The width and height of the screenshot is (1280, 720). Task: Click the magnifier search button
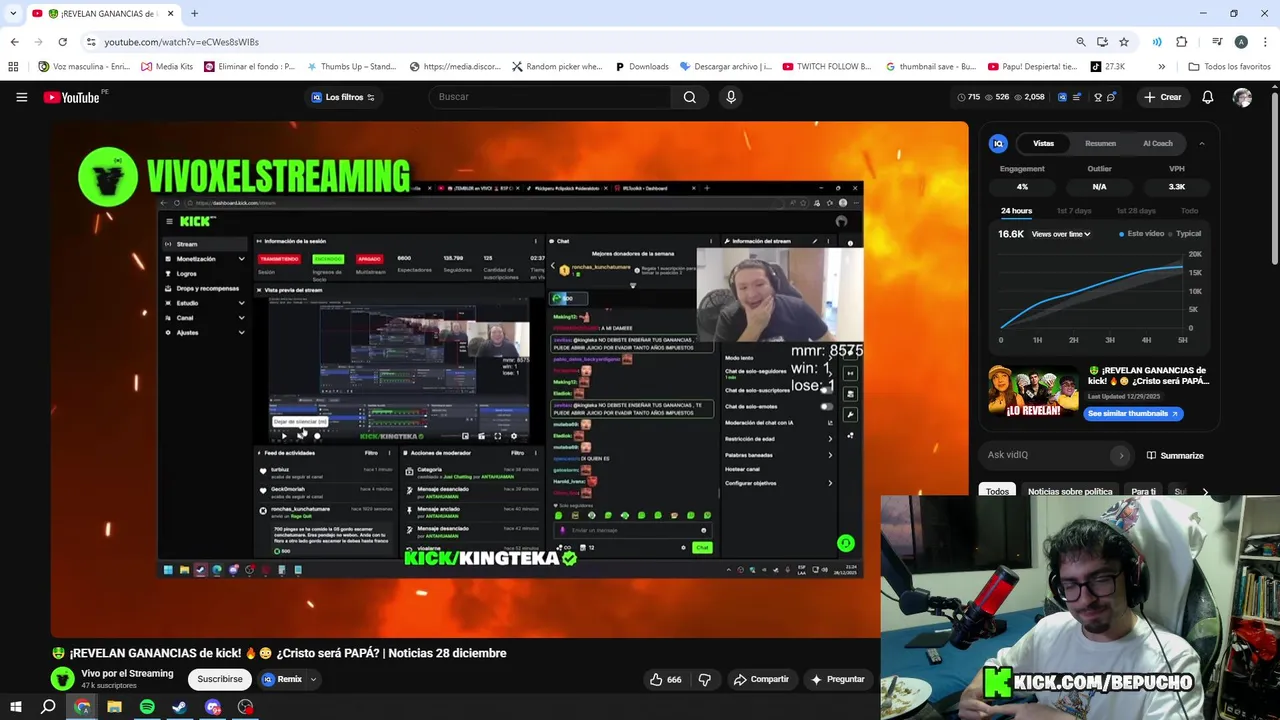[689, 97]
